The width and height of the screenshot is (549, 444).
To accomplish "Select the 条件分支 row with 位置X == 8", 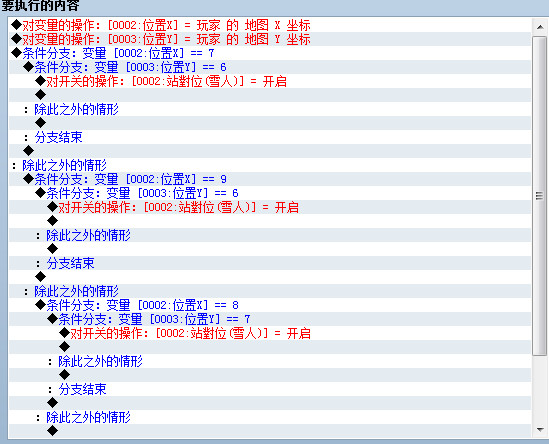I will pos(270,305).
